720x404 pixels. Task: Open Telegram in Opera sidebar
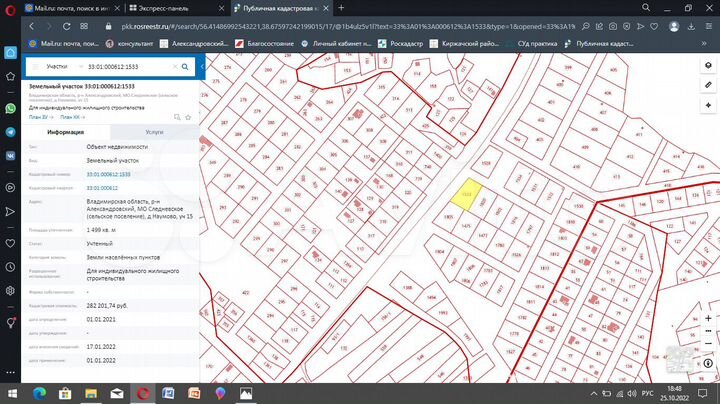tap(10, 131)
